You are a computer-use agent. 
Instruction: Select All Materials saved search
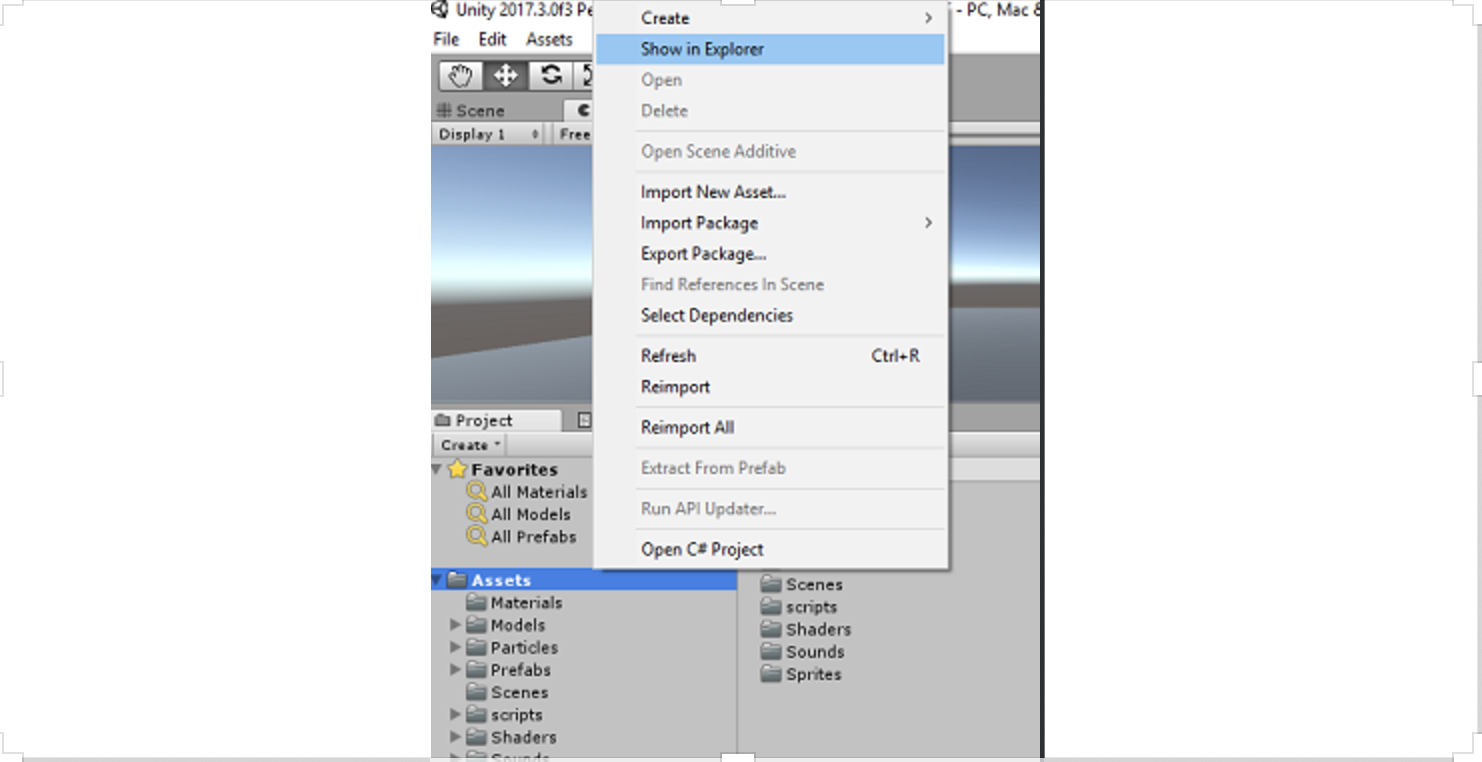[x=539, y=492]
